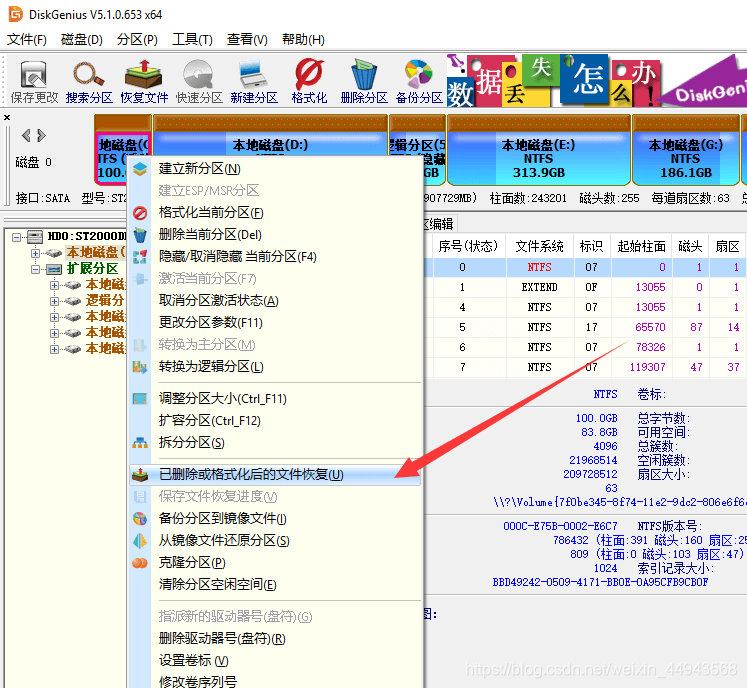Select 隐藏/取消隐藏 当前分区(F4) menu entry
The height and width of the screenshot is (688, 747).
pos(275,256)
